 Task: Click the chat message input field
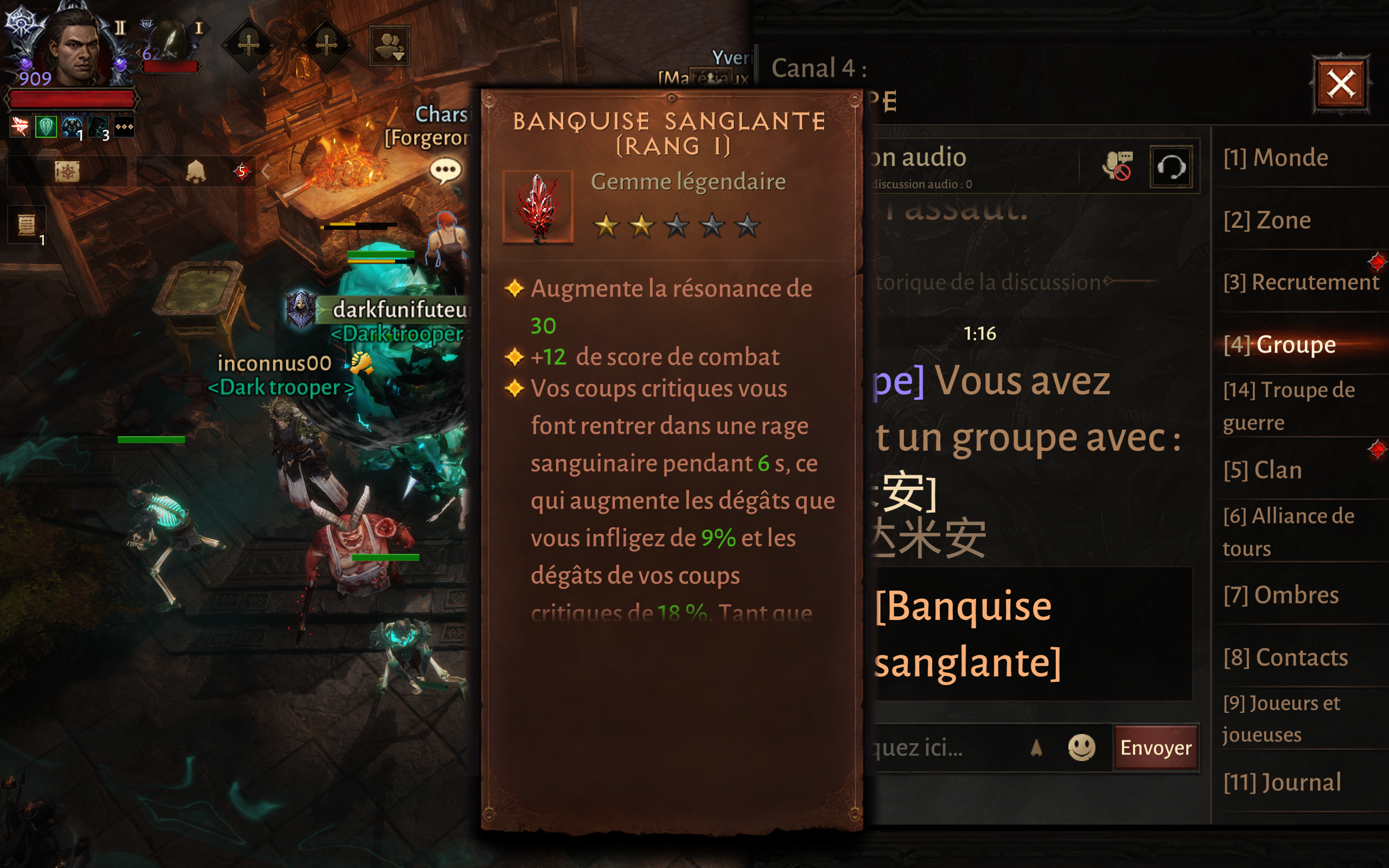[947, 748]
